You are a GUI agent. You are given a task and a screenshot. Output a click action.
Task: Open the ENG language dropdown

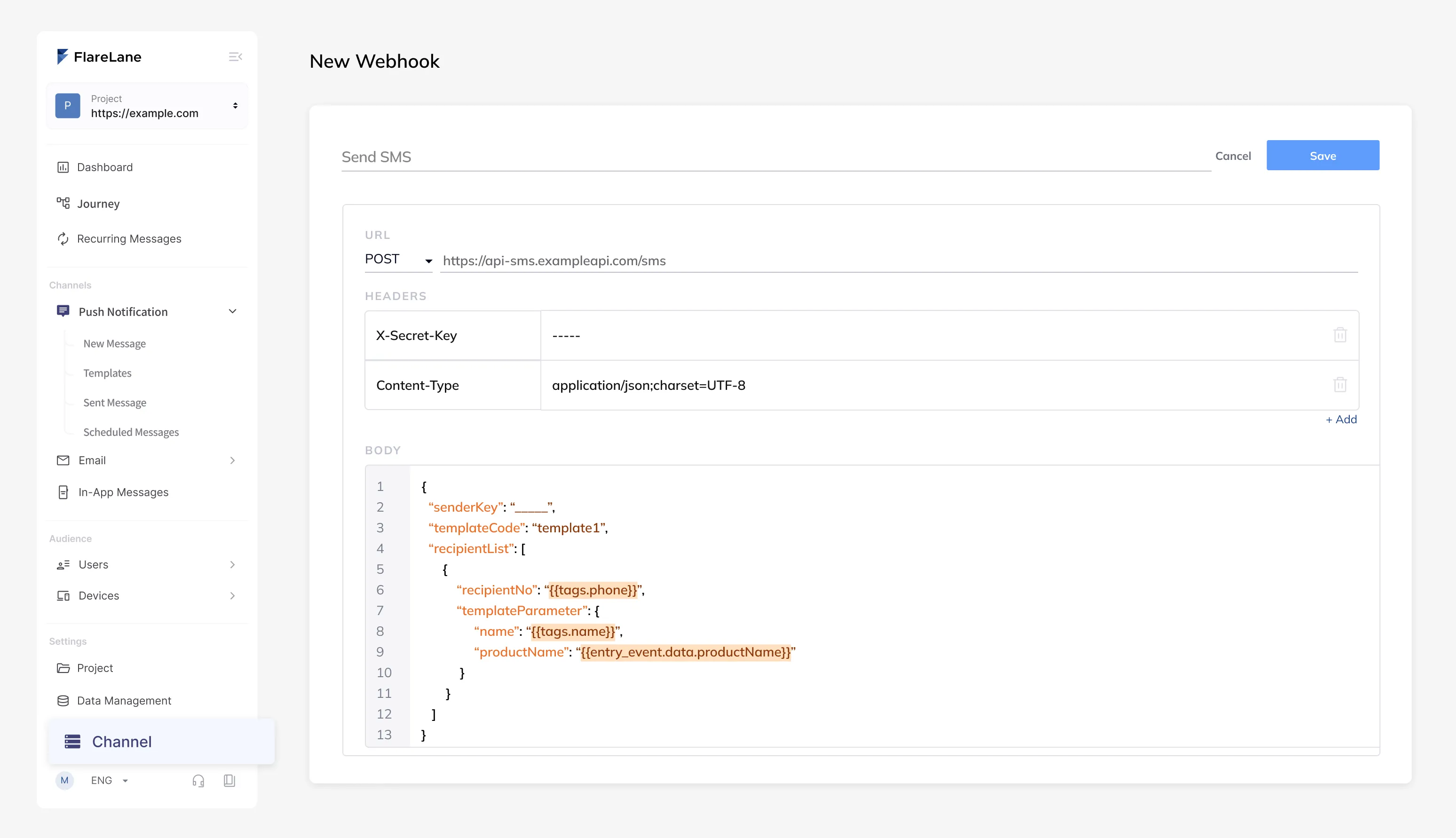[x=110, y=781]
